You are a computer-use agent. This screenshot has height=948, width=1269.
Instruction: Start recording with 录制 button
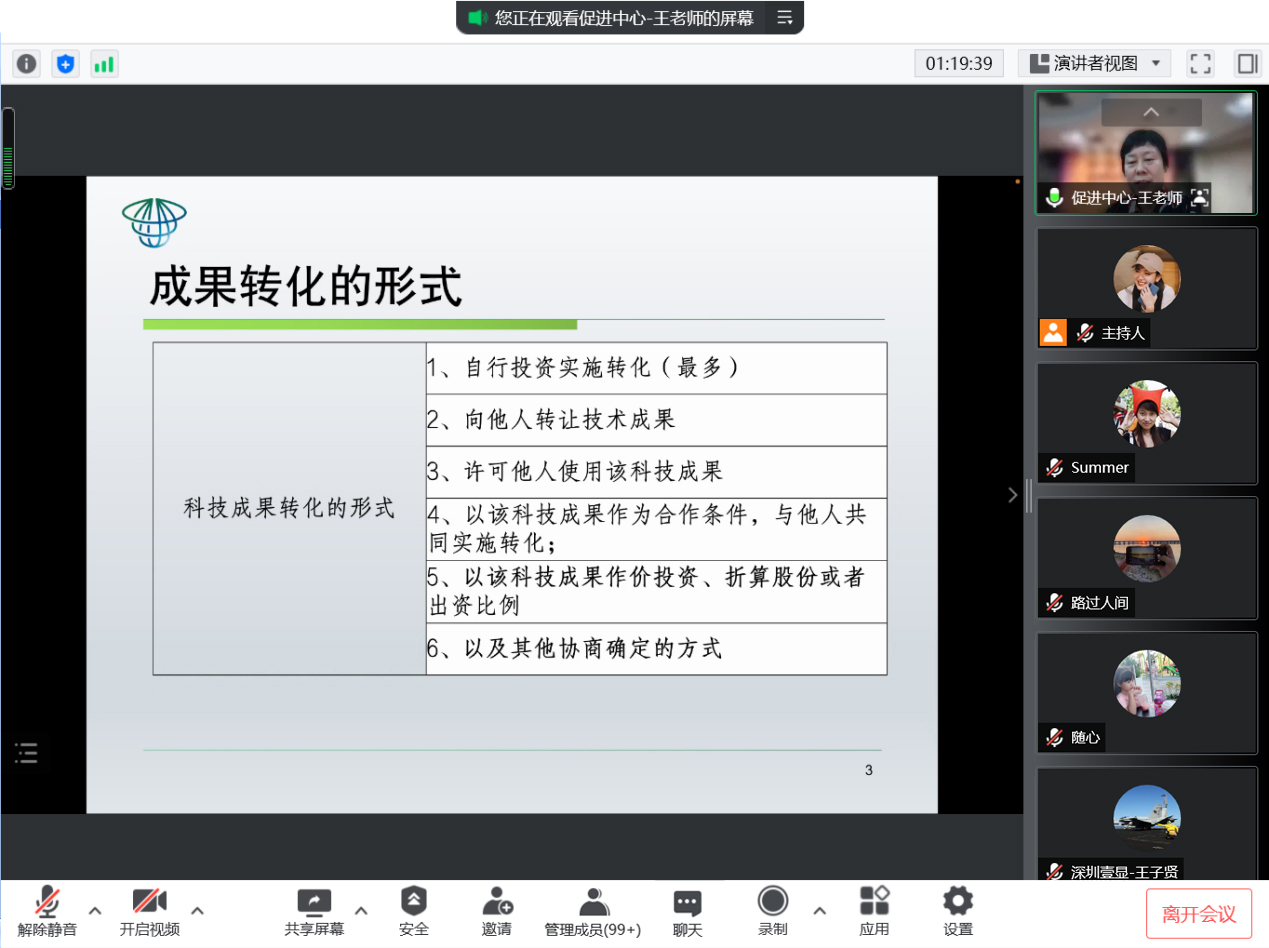(772, 911)
